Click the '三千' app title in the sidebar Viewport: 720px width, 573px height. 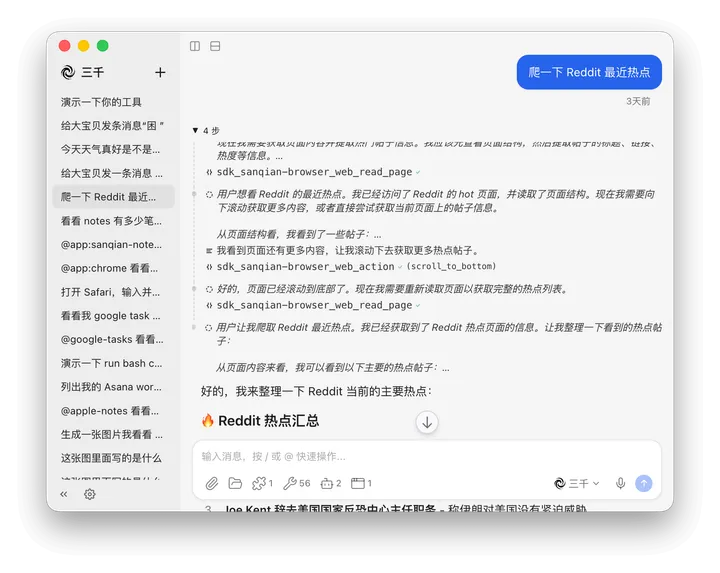[93, 73]
